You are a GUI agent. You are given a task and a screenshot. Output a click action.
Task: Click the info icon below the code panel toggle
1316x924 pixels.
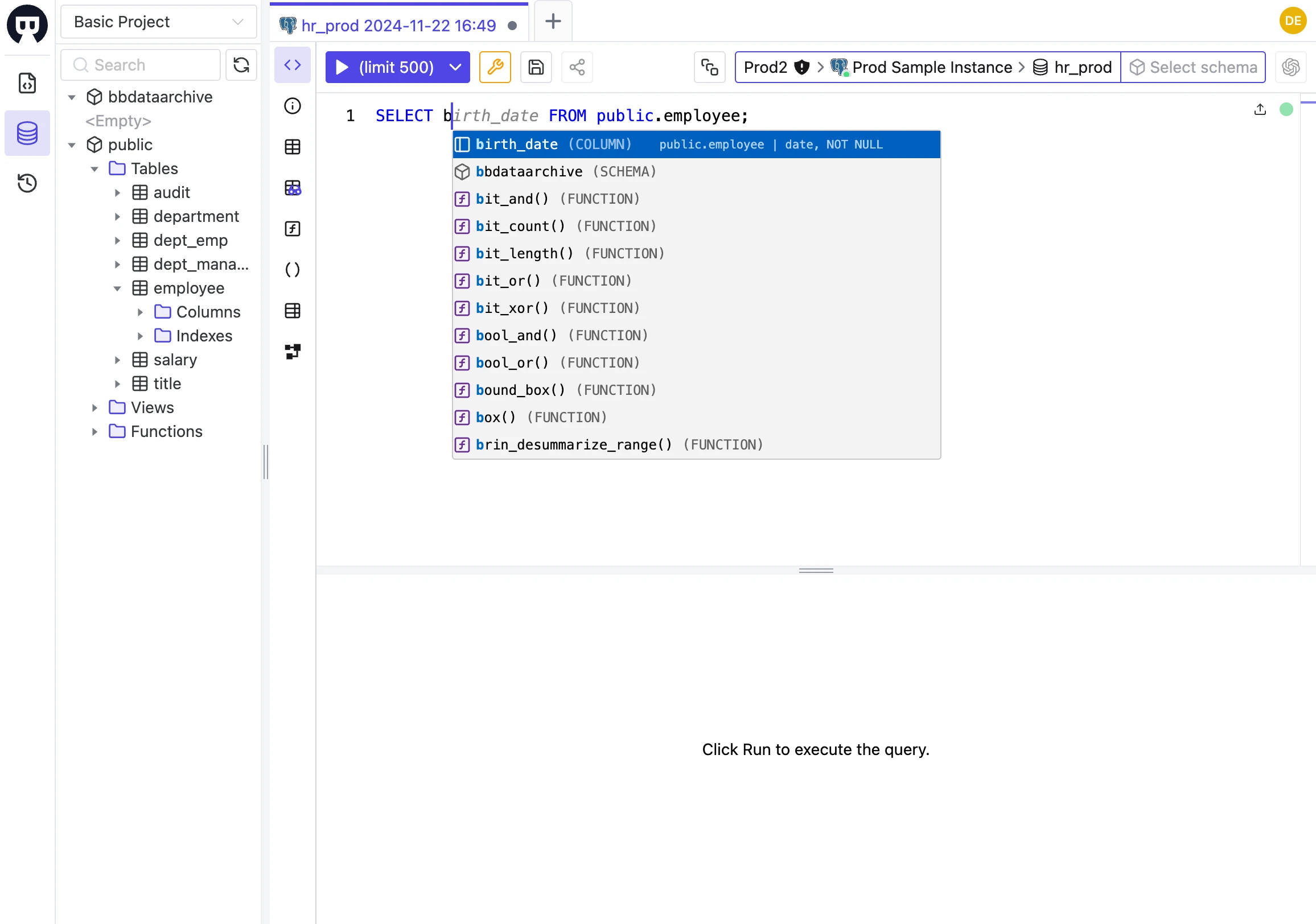[293, 106]
